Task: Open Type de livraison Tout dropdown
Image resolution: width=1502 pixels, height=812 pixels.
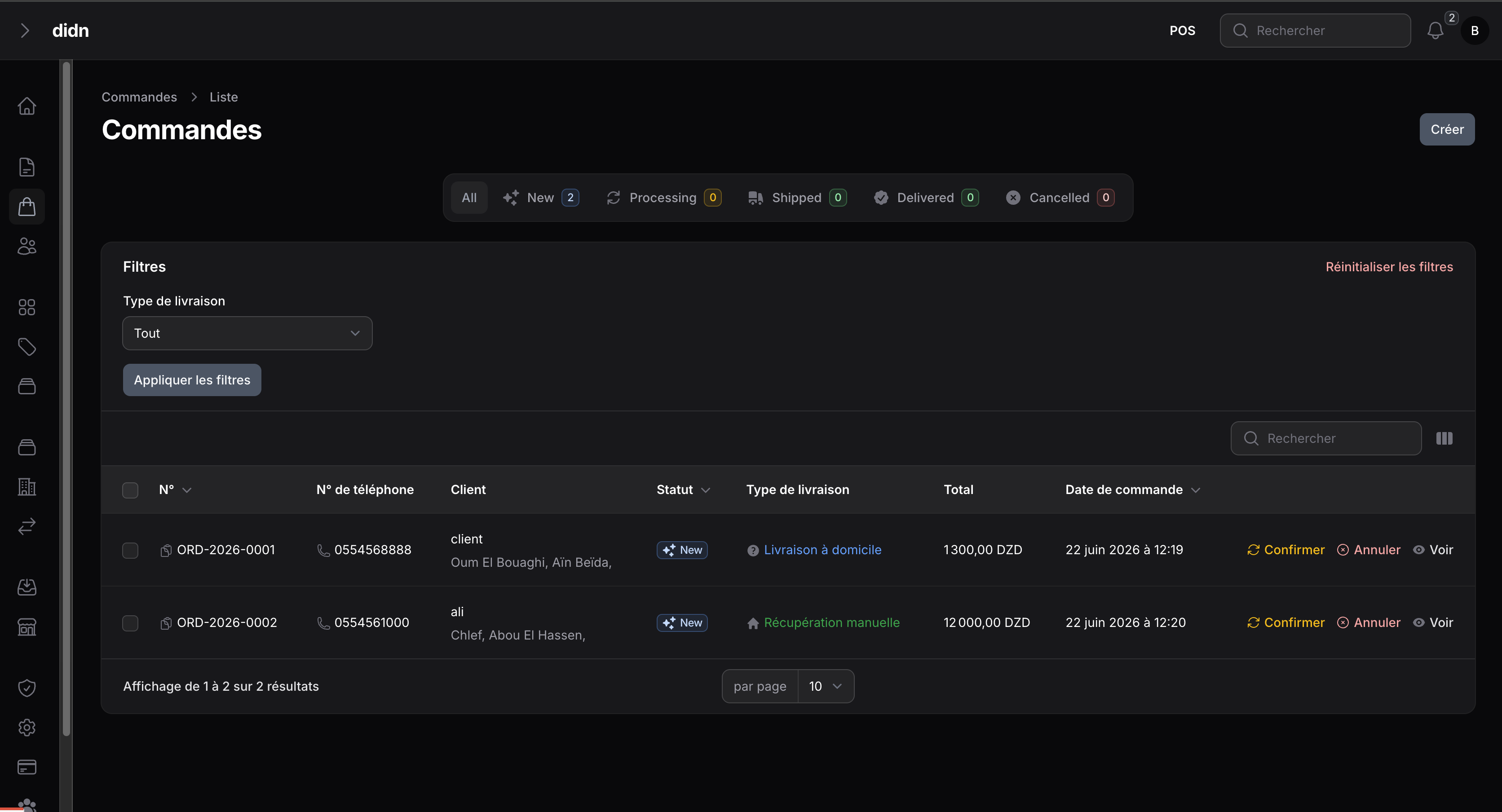Action: 247,333
